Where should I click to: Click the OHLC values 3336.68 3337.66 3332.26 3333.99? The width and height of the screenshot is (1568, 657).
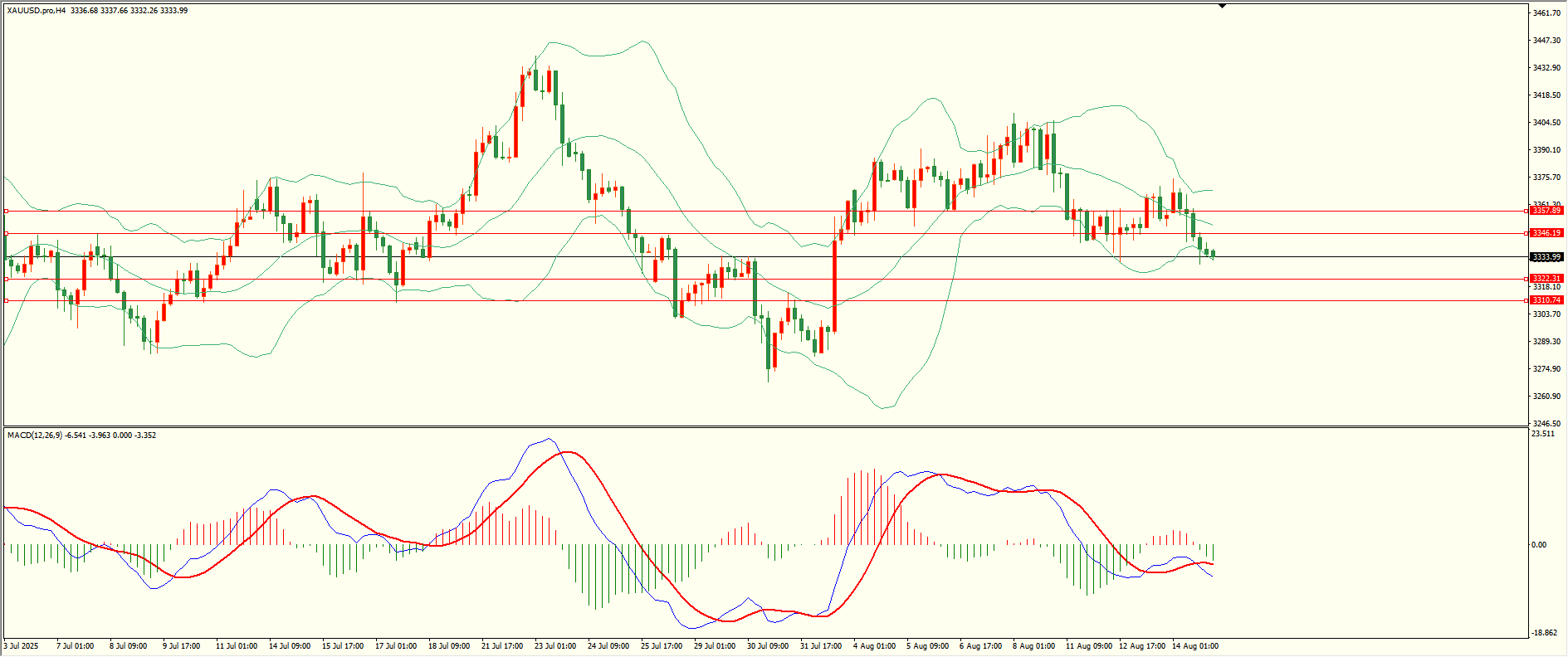click(129, 11)
